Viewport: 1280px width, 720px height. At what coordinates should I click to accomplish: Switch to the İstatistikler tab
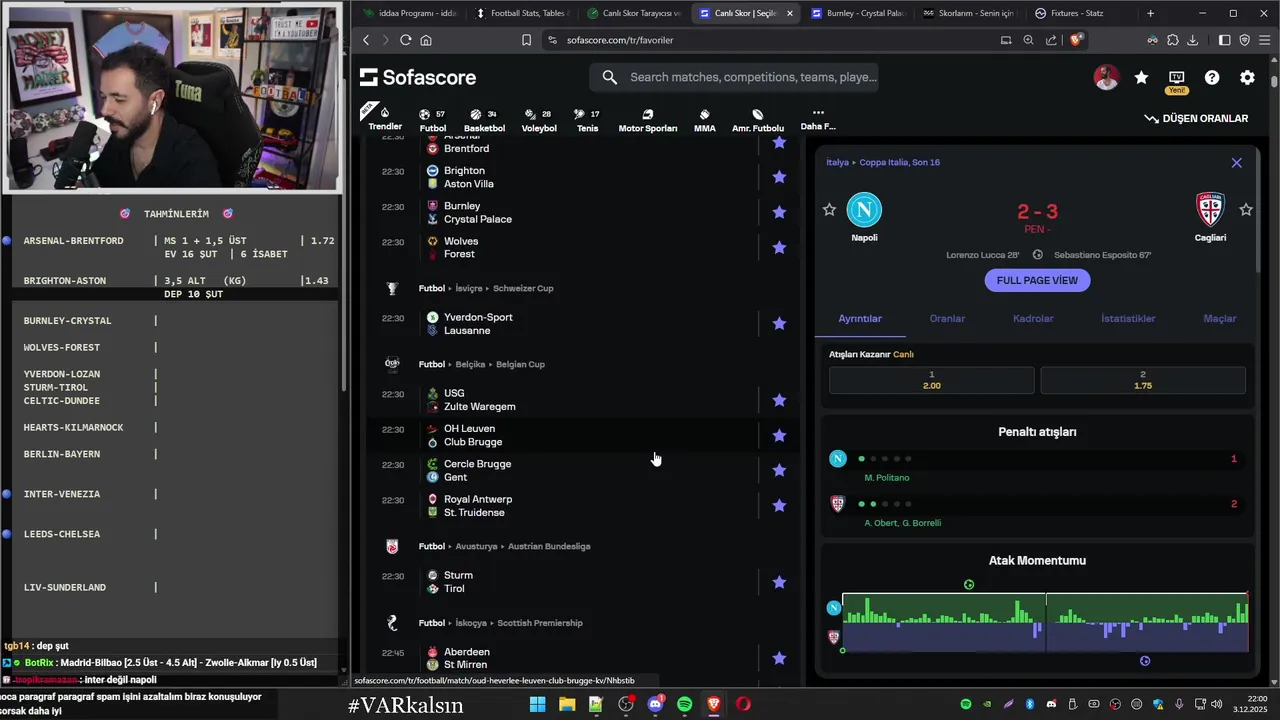tap(1128, 318)
